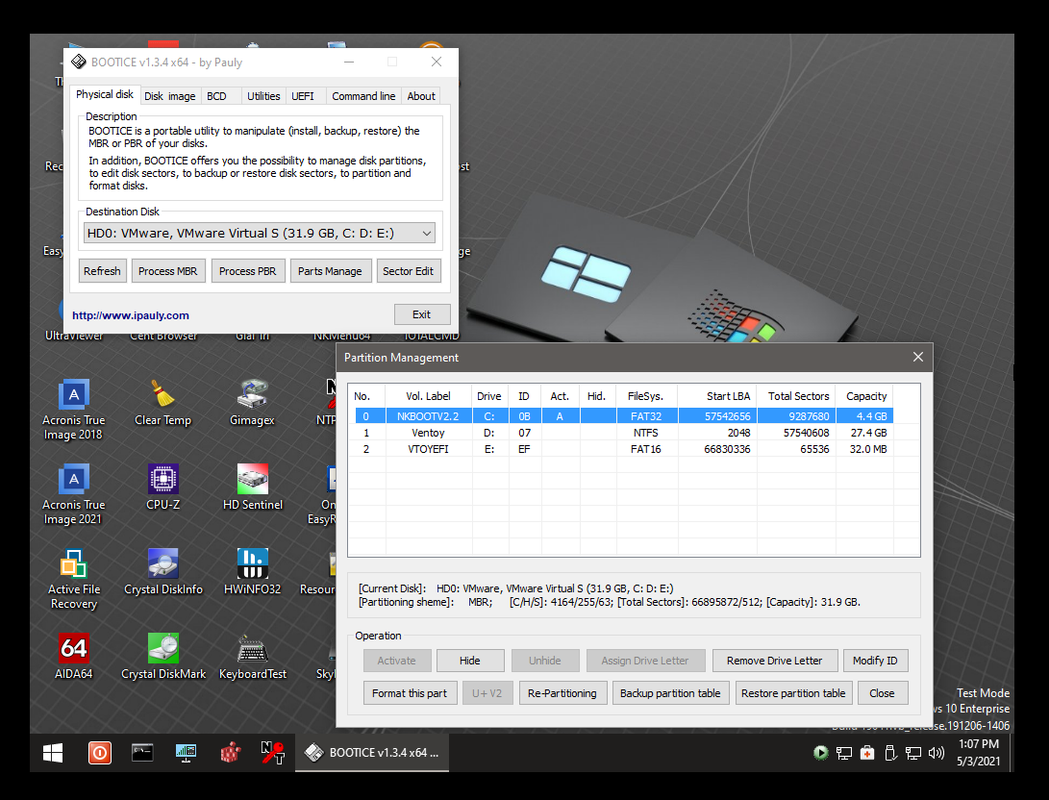Click Process MBR button
This screenshot has width=1049, height=800.
(x=168, y=271)
